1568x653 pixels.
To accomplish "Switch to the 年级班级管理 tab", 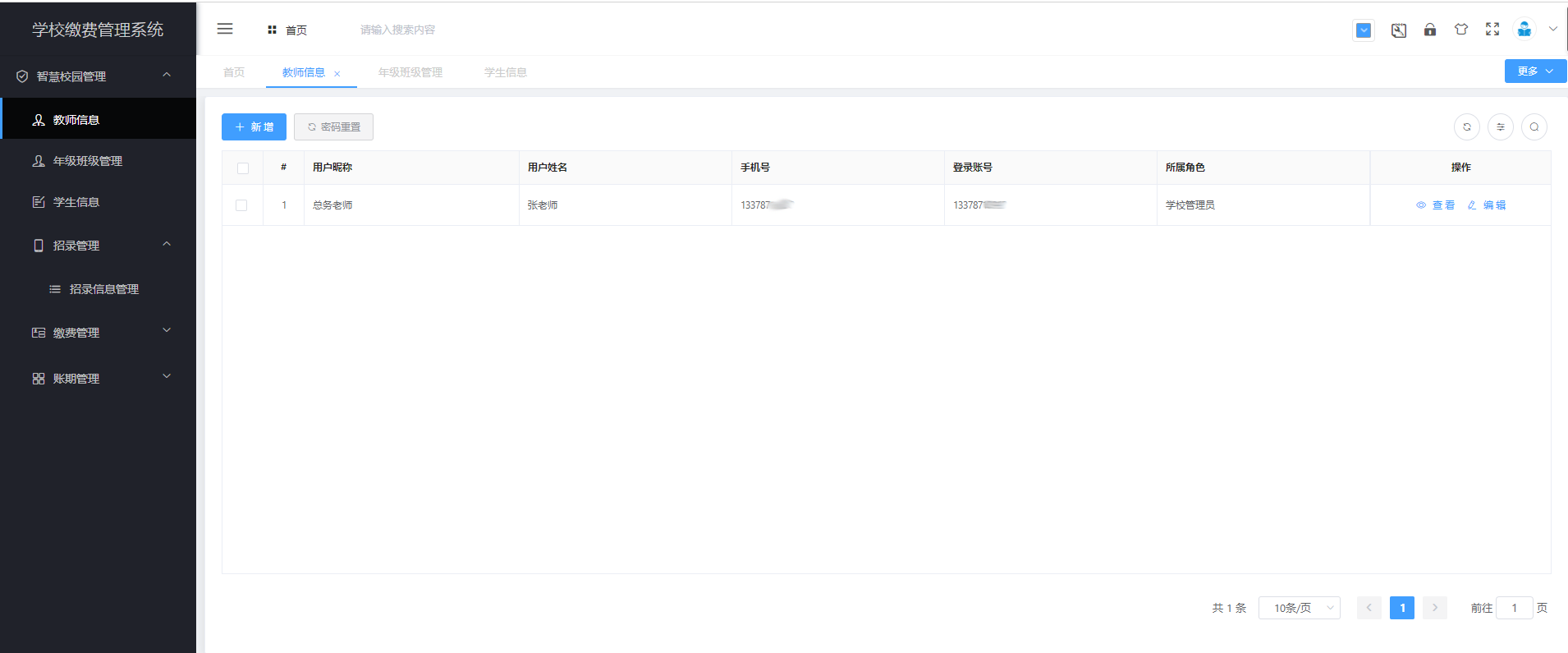I will tap(410, 72).
